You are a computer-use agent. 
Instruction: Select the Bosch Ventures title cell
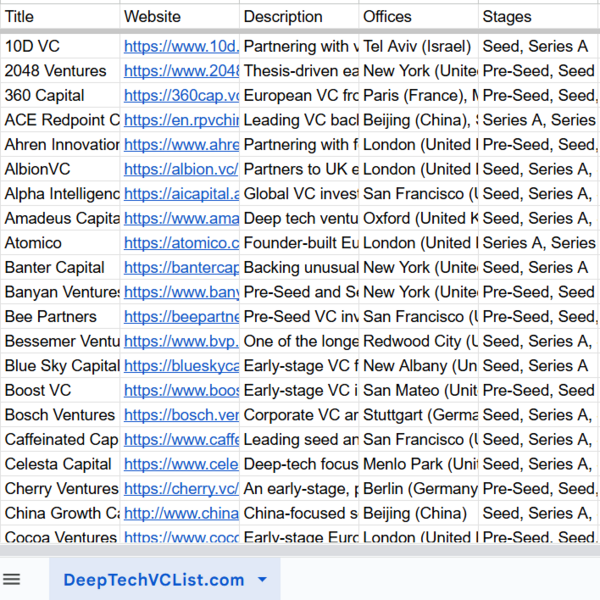tap(60, 414)
